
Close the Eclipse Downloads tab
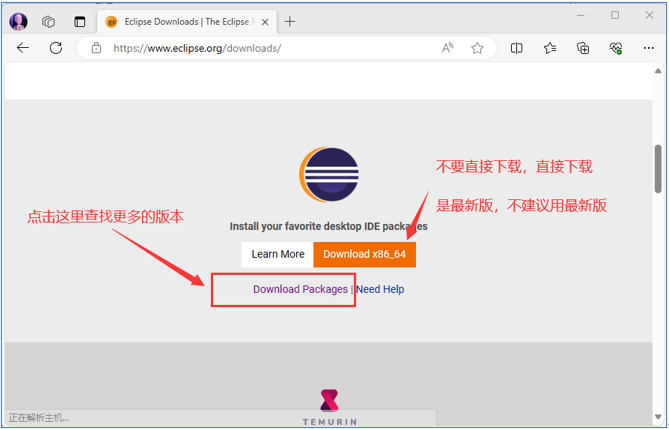pos(265,22)
